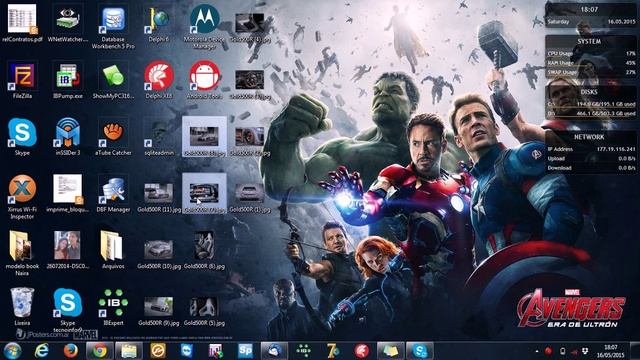Show hidden system tray icons

coord(537,351)
